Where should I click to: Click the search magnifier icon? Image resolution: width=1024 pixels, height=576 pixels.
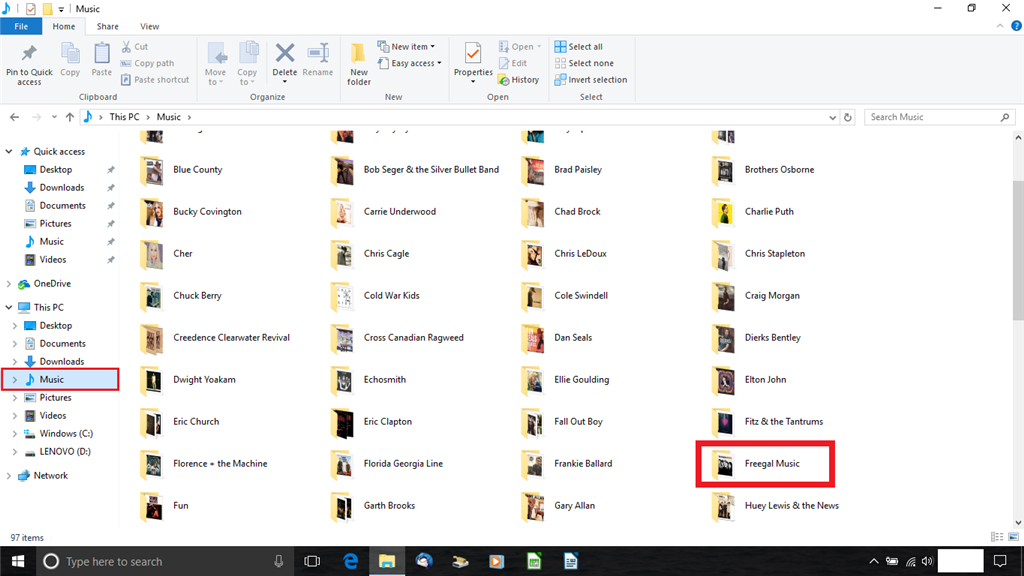(x=1005, y=117)
